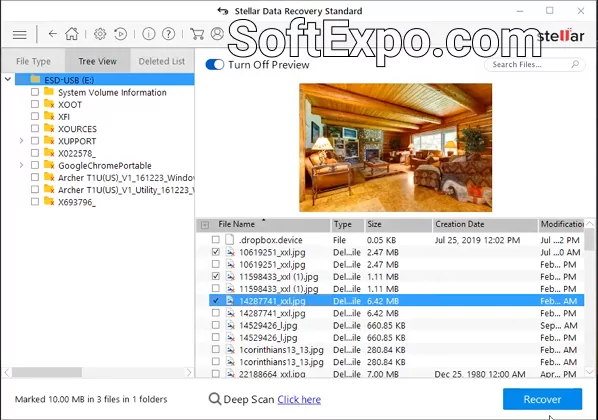Click the XOURCES deleted folder icon
598x420 pixels.
[x=49, y=128]
